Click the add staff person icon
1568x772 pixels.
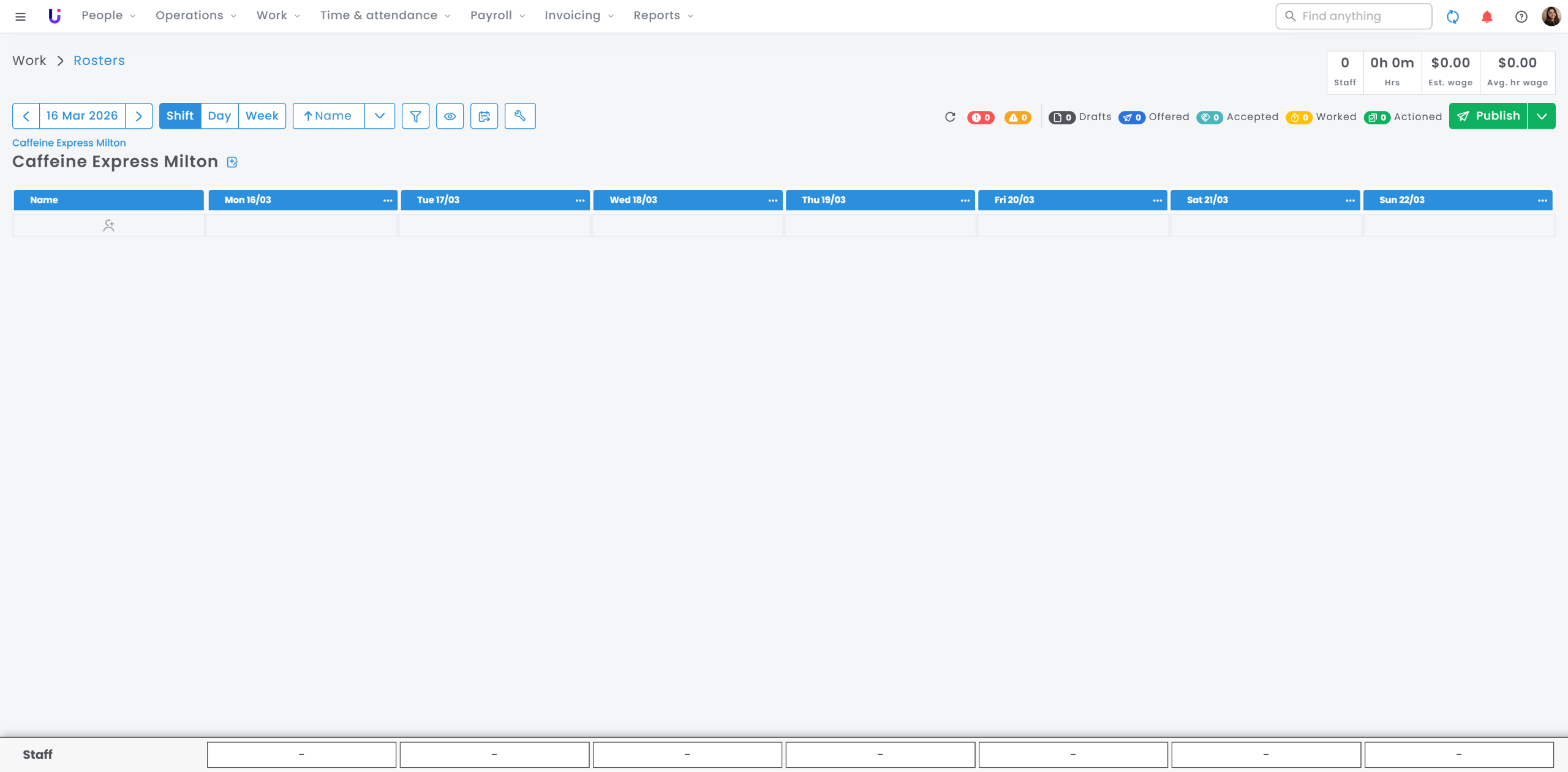tap(108, 225)
